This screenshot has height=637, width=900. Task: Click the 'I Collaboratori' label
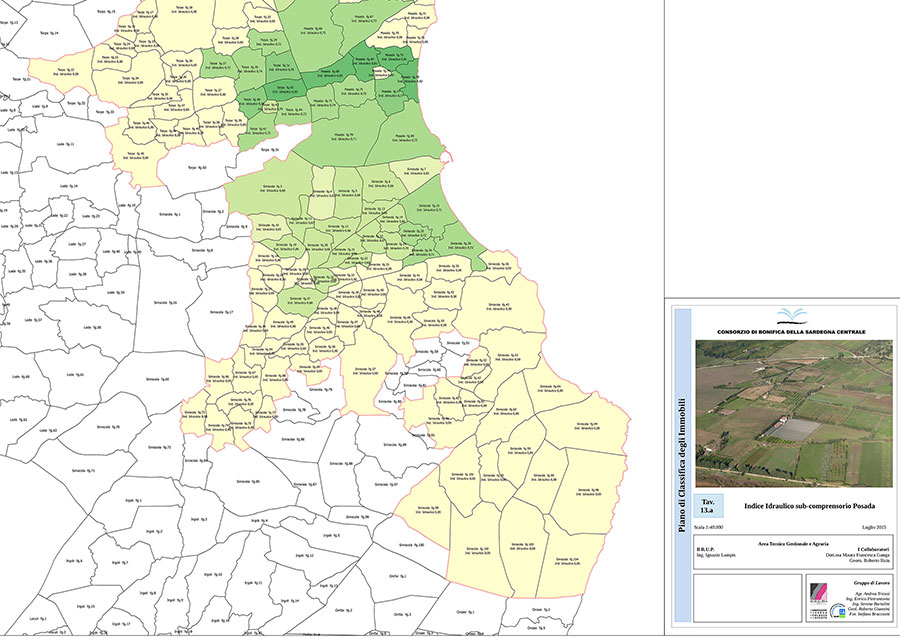(x=874, y=549)
